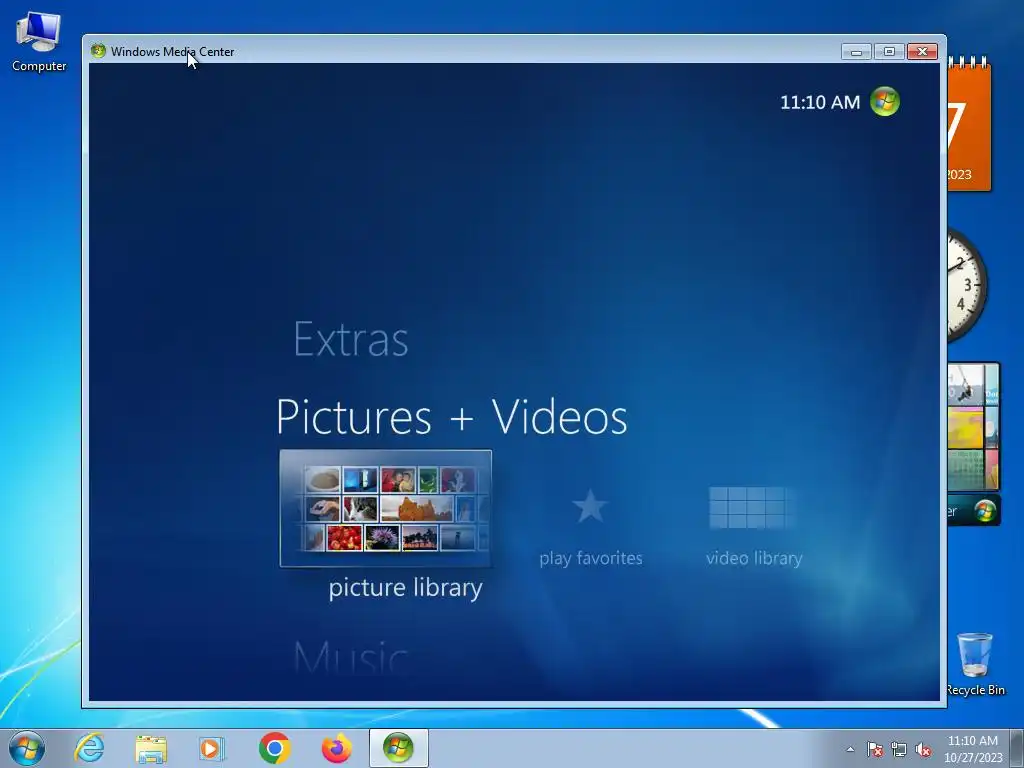Open the Action Center flag icon

[874, 750]
